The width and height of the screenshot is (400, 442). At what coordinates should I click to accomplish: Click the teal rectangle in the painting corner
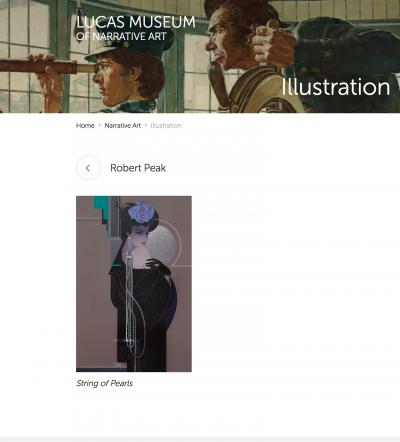pyautogui.click(x=101, y=207)
